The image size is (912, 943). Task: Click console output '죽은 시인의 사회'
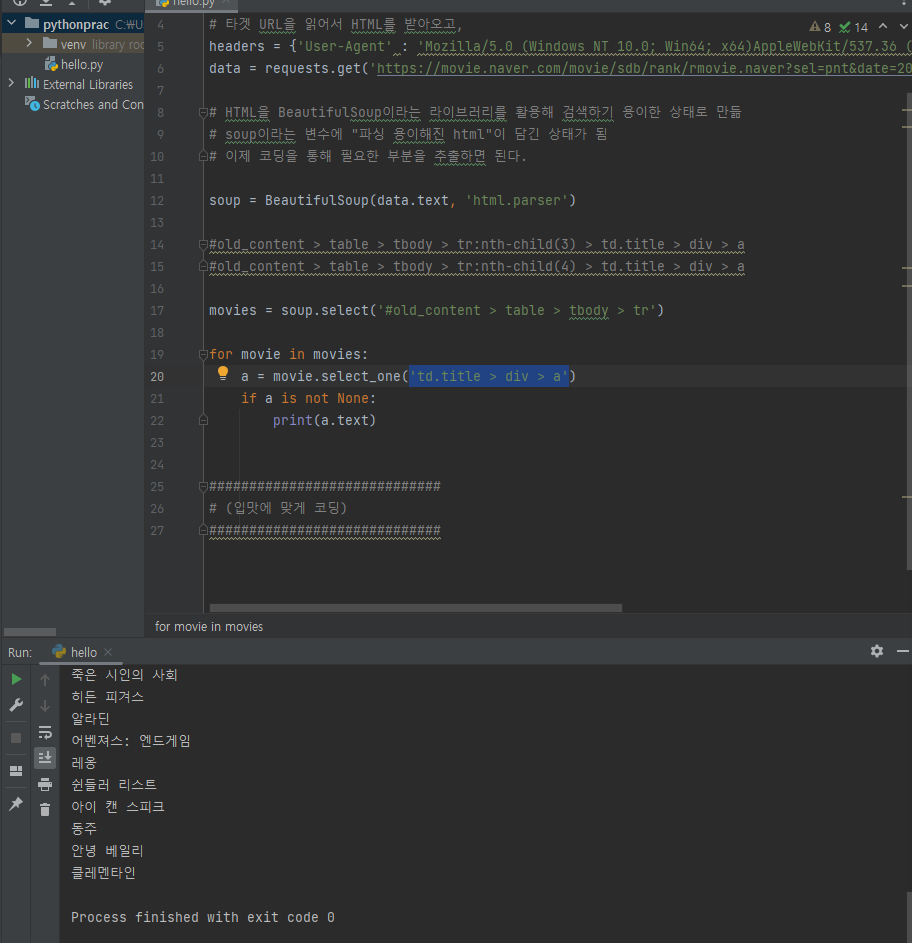[124, 675]
